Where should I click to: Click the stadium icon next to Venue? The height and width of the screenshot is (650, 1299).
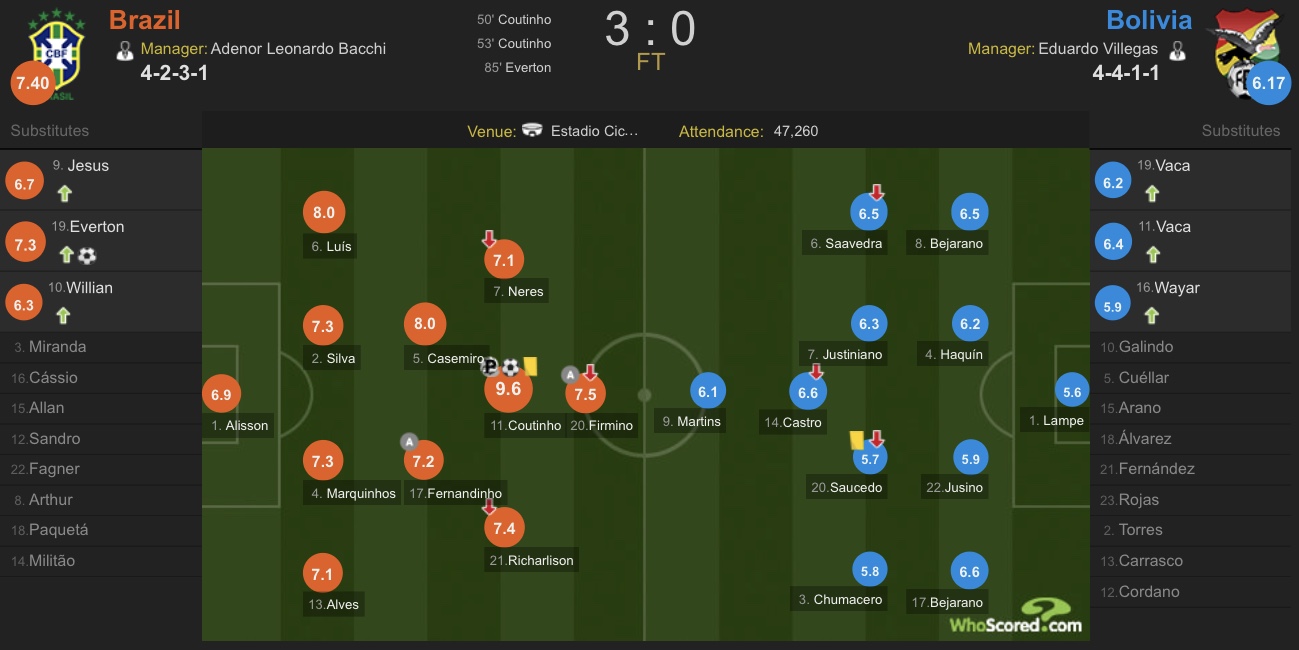(x=533, y=131)
